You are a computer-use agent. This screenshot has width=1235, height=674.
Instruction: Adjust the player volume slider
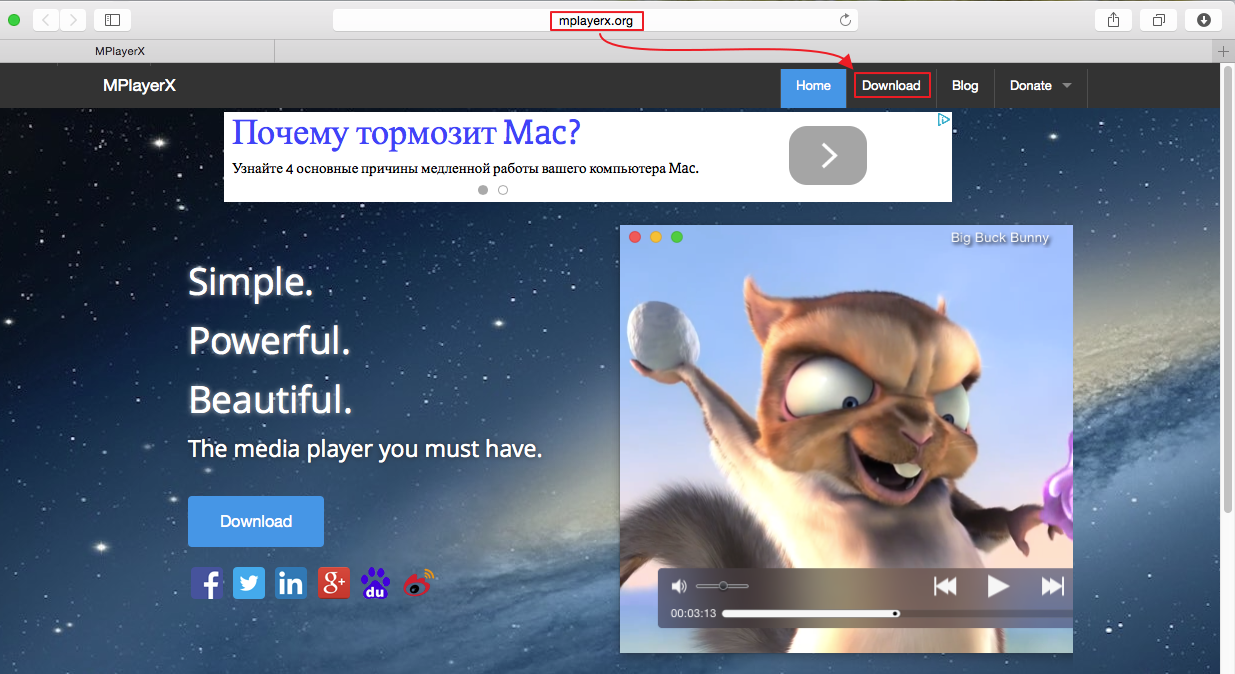pyautogui.click(x=722, y=586)
